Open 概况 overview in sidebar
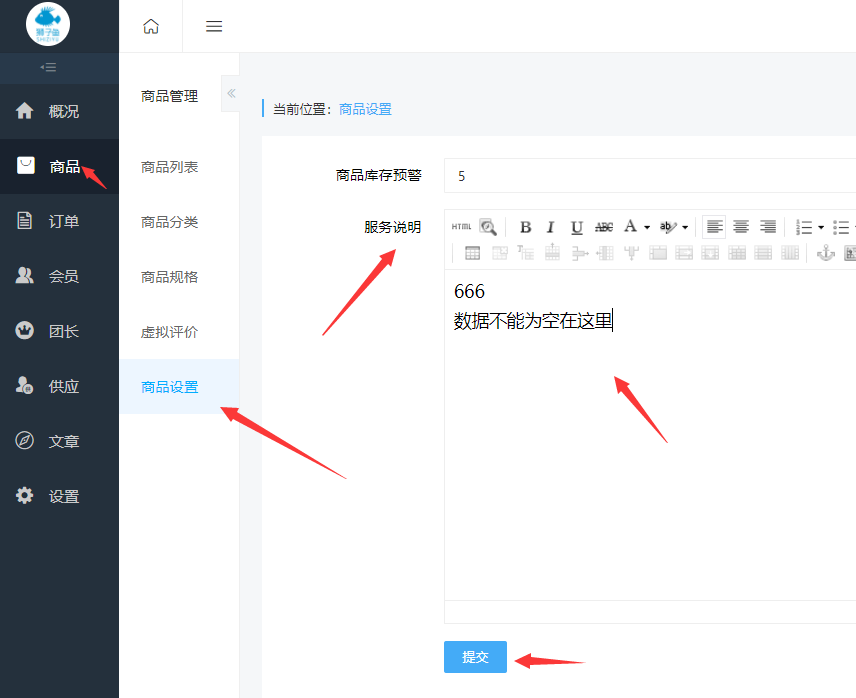 tap(60, 111)
